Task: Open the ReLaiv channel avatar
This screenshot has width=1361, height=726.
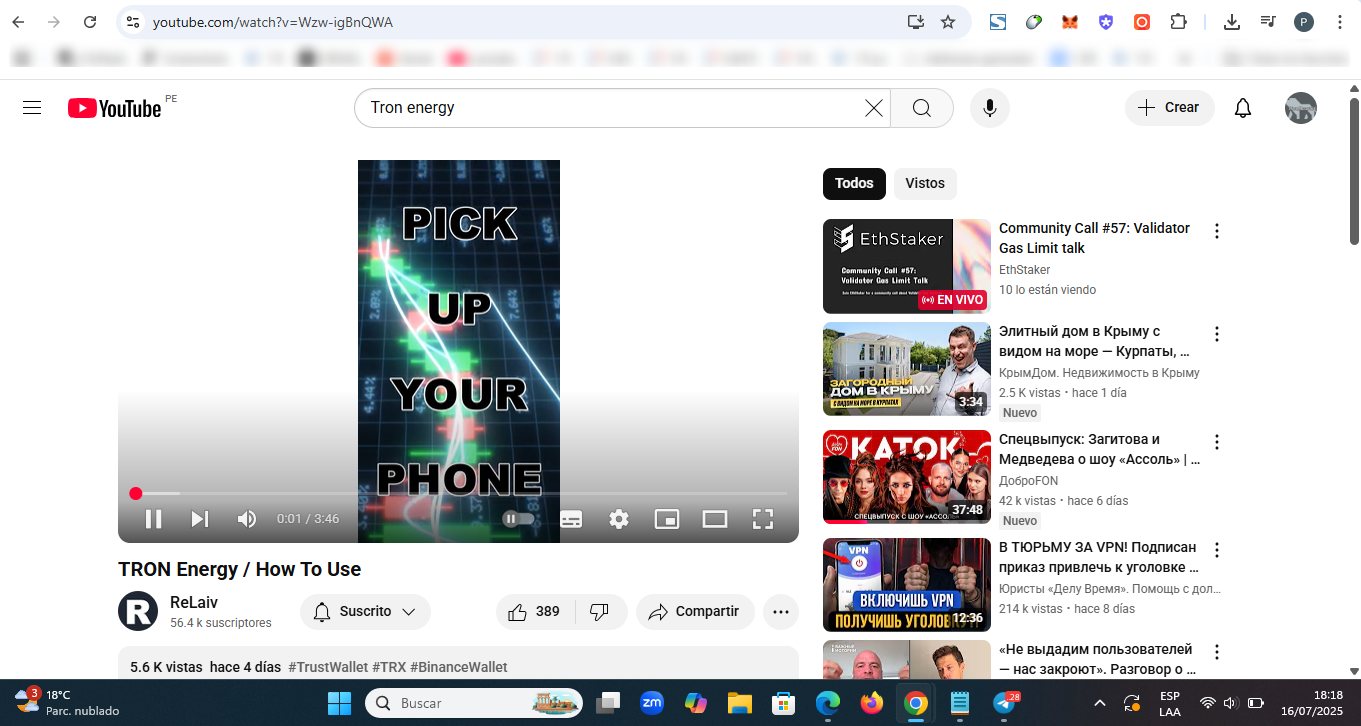Action: click(138, 611)
